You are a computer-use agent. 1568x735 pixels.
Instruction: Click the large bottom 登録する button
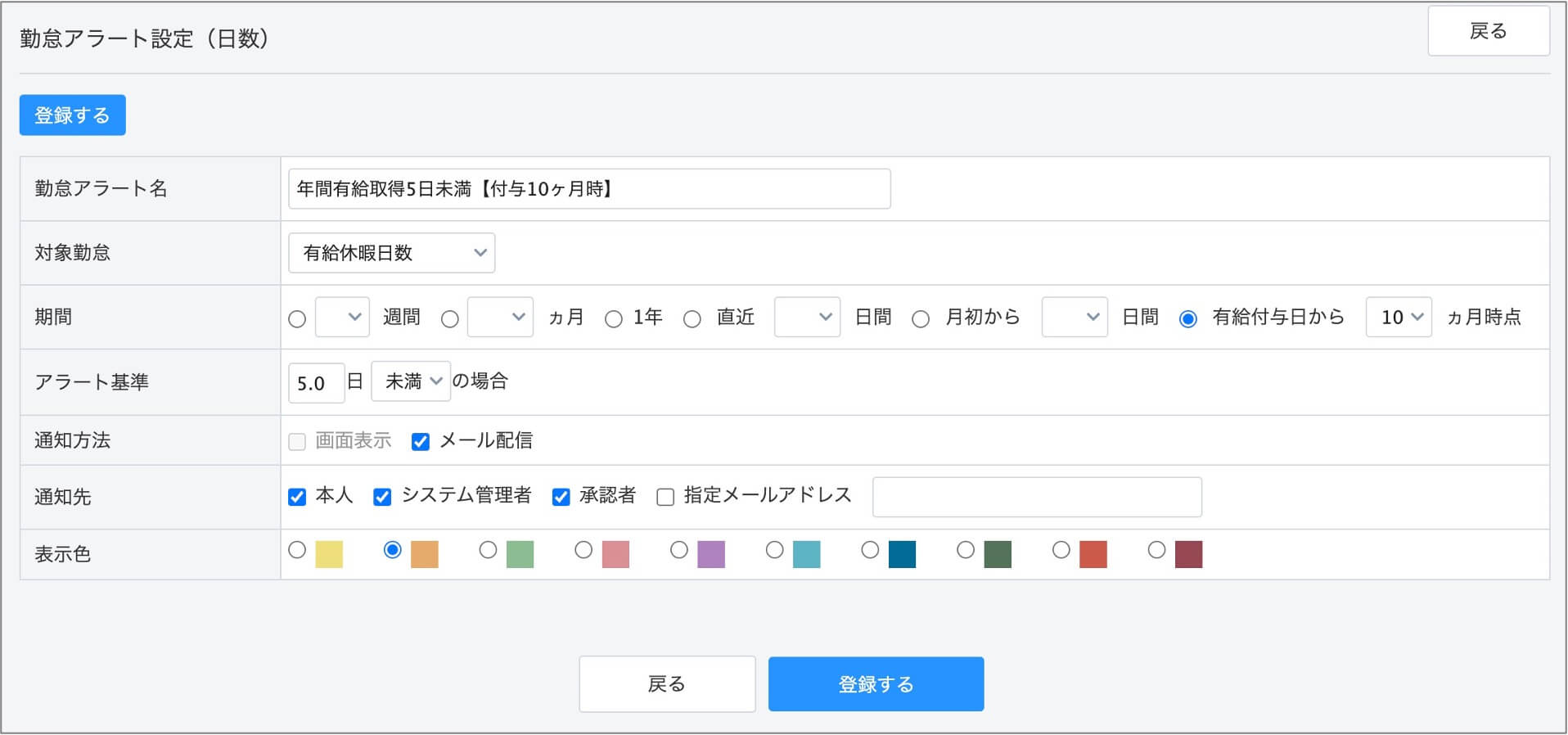coord(875,684)
